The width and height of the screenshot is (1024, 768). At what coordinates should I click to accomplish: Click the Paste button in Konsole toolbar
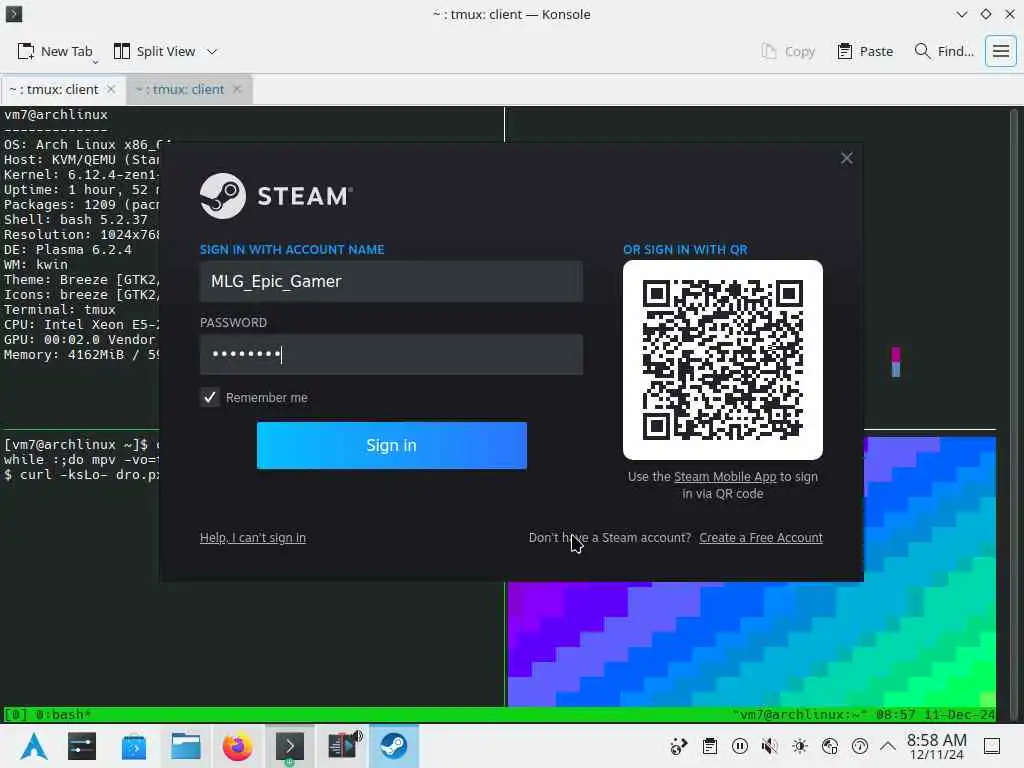865,51
